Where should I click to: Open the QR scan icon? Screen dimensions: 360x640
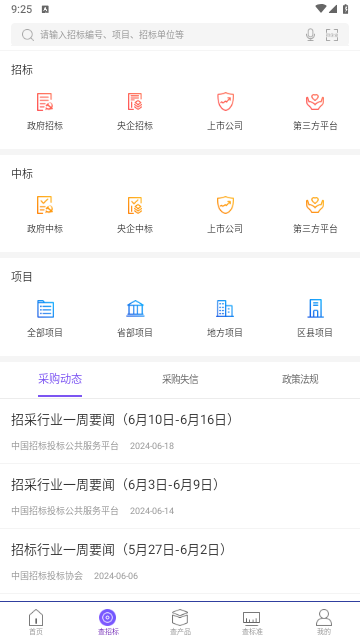pyautogui.click(x=332, y=35)
